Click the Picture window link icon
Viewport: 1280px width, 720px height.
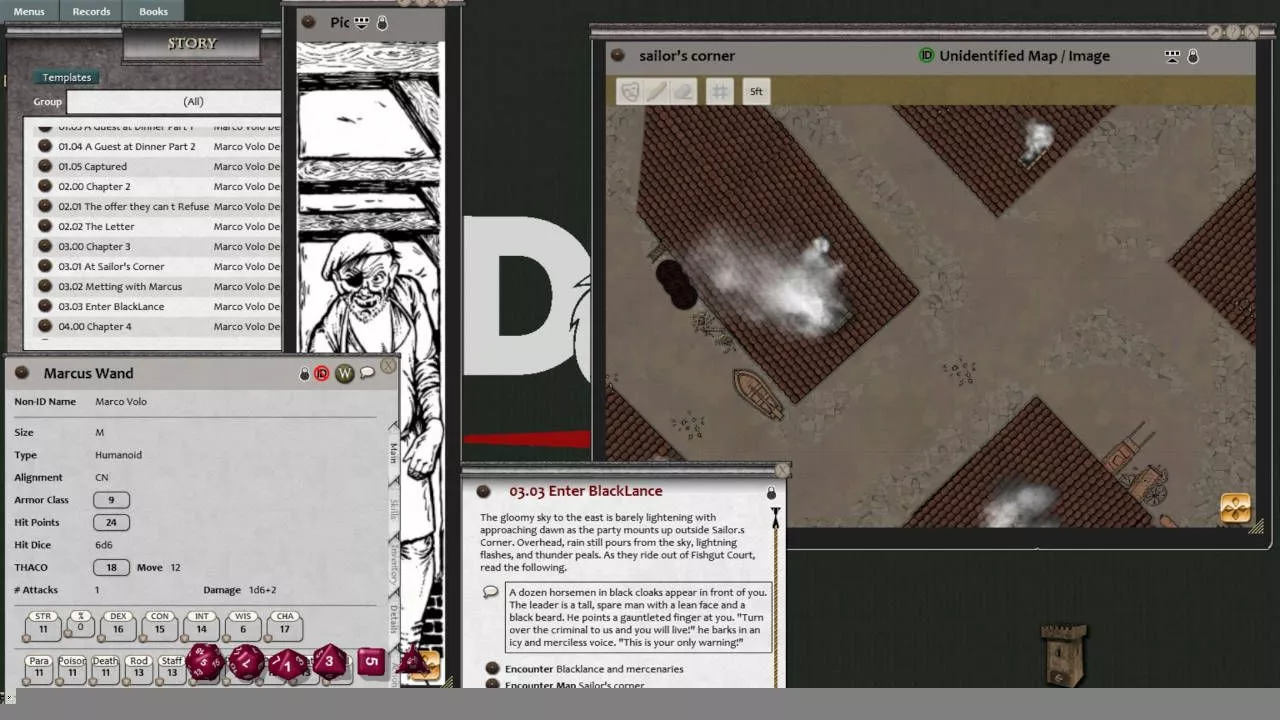309,22
